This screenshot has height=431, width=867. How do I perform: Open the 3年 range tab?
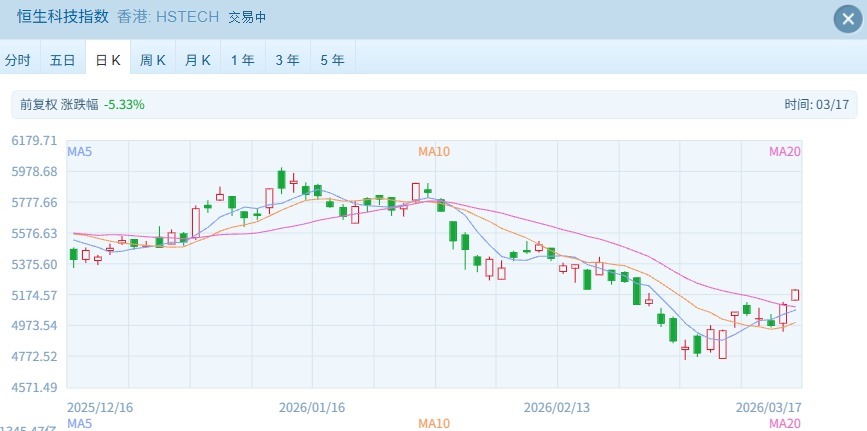click(288, 60)
